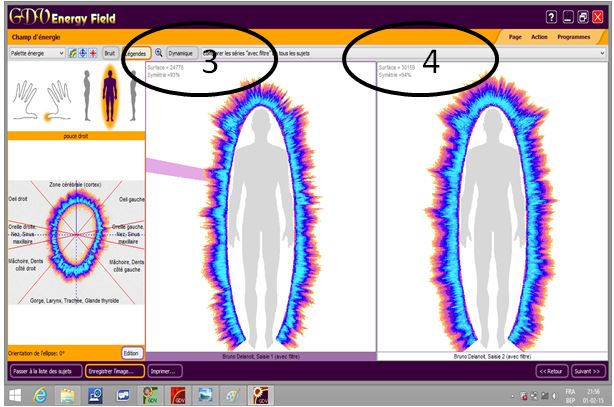This screenshot has width=614, height=407.
Task: Expand the dropdown arrow at toolbar far right
Action: click(602, 52)
